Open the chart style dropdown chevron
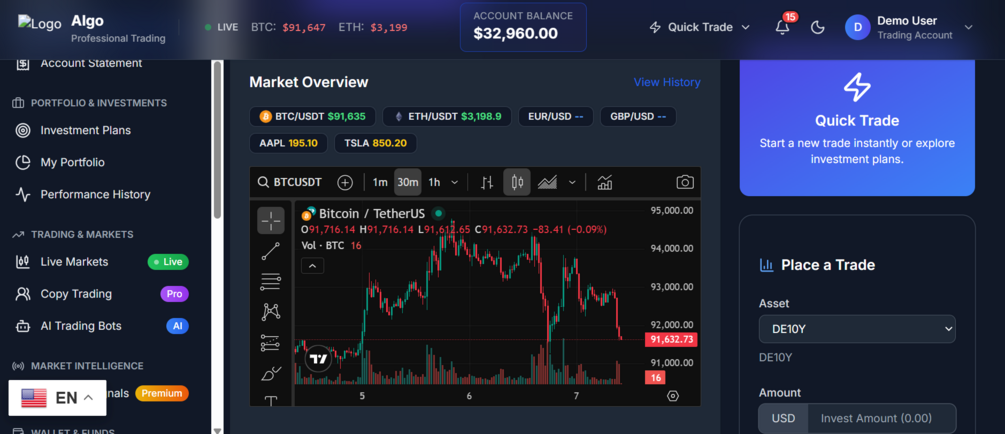 [x=572, y=183]
